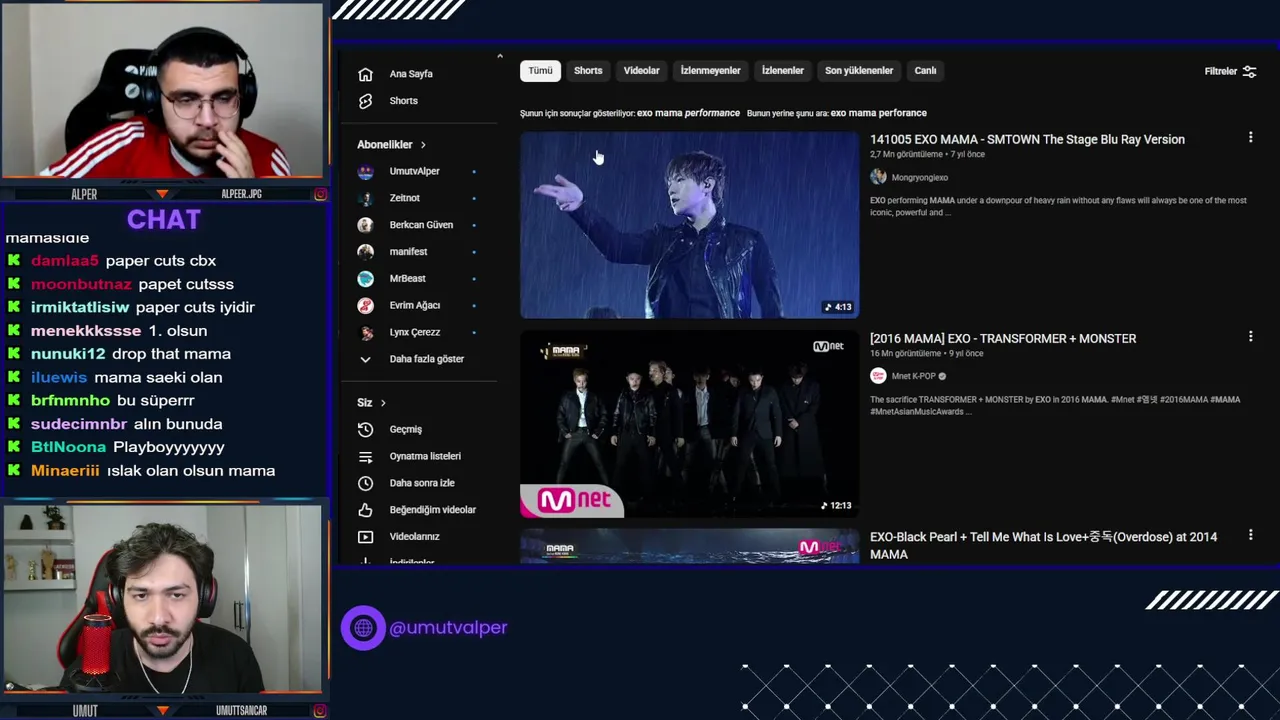Open options menu for TRANSFORMER + MONSTER video

[x=1250, y=337]
